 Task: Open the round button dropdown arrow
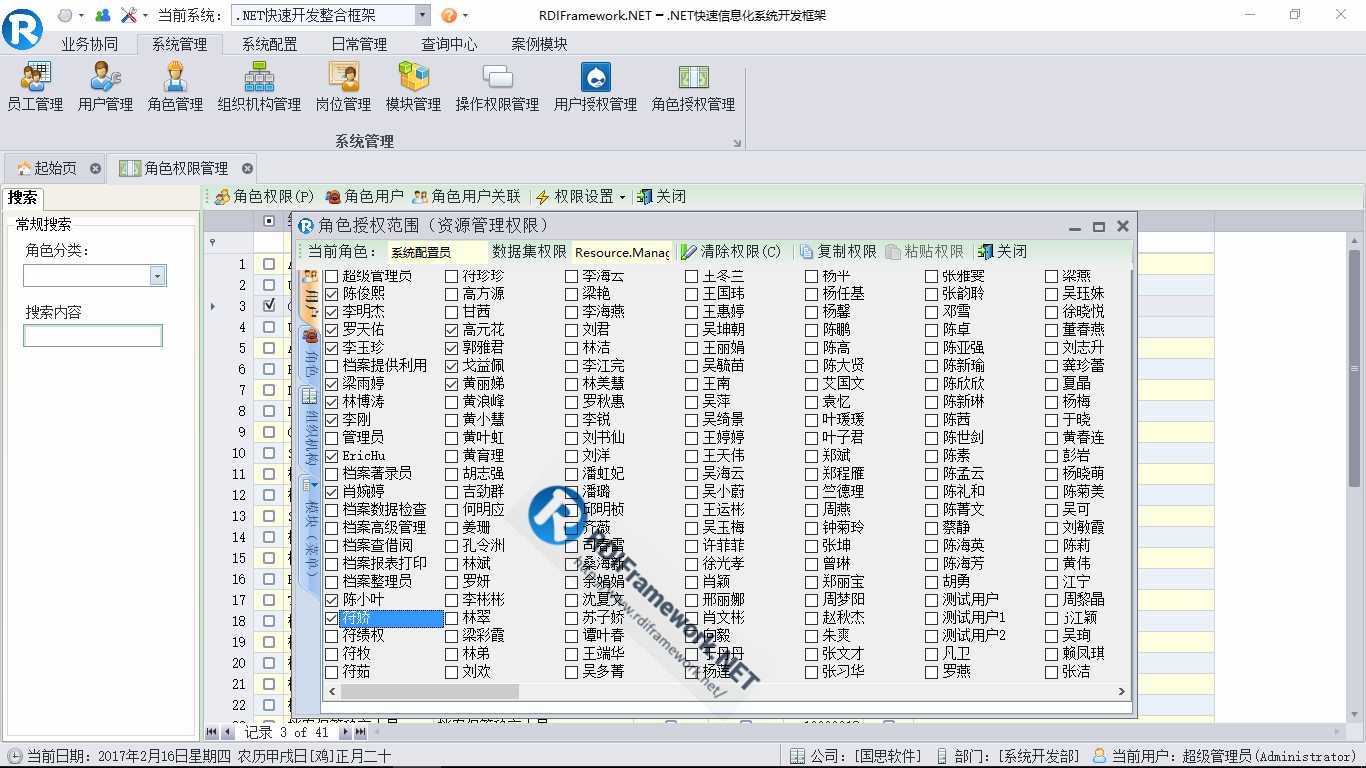pyautogui.click(x=81, y=16)
